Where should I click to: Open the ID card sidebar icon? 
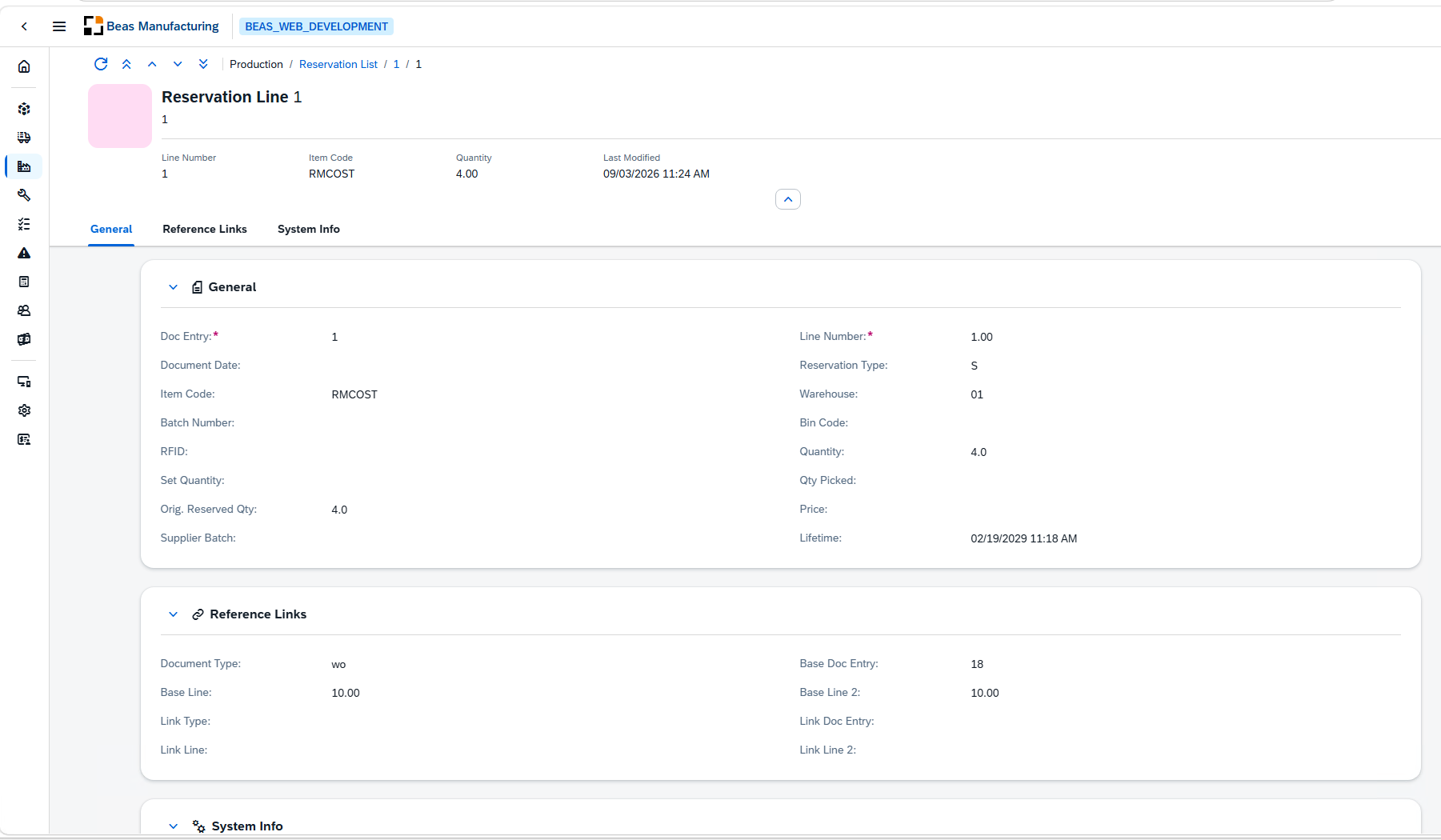[24, 439]
